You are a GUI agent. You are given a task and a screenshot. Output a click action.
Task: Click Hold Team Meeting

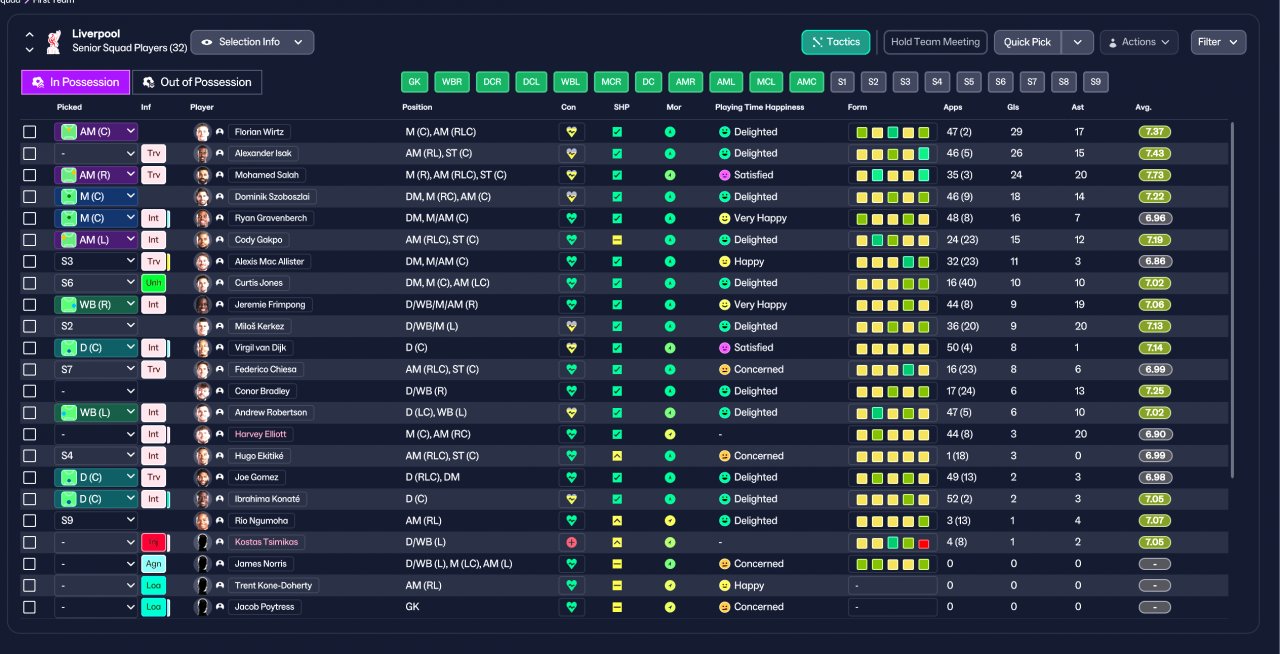pyautogui.click(x=936, y=42)
